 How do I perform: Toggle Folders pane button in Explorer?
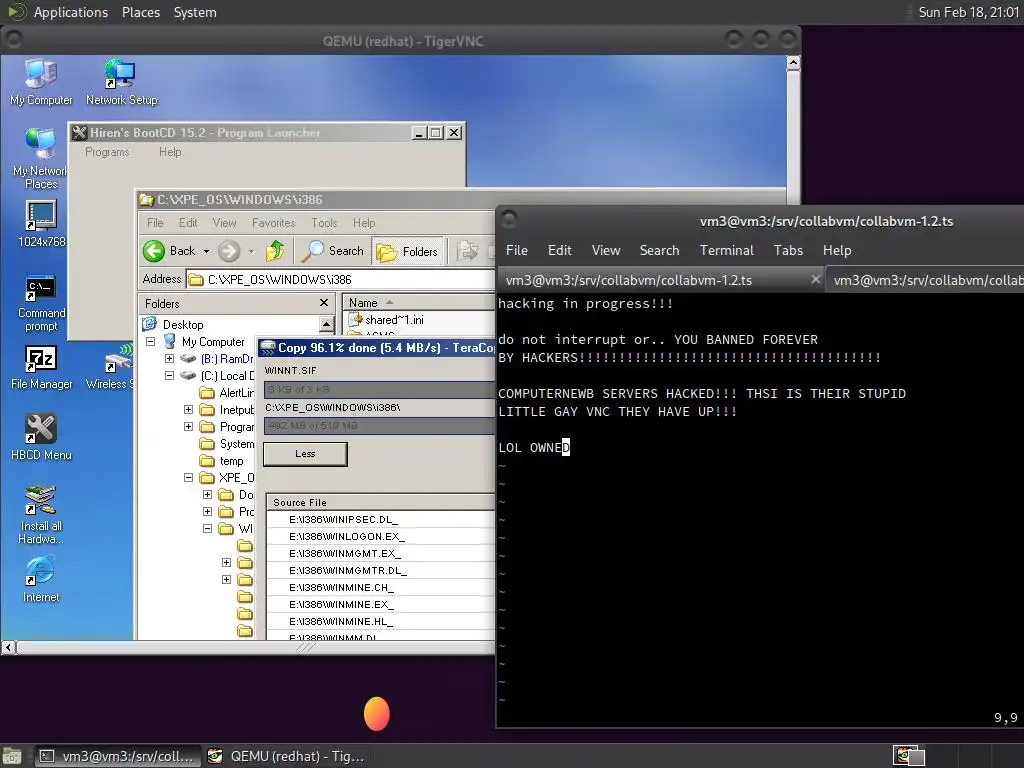408,251
